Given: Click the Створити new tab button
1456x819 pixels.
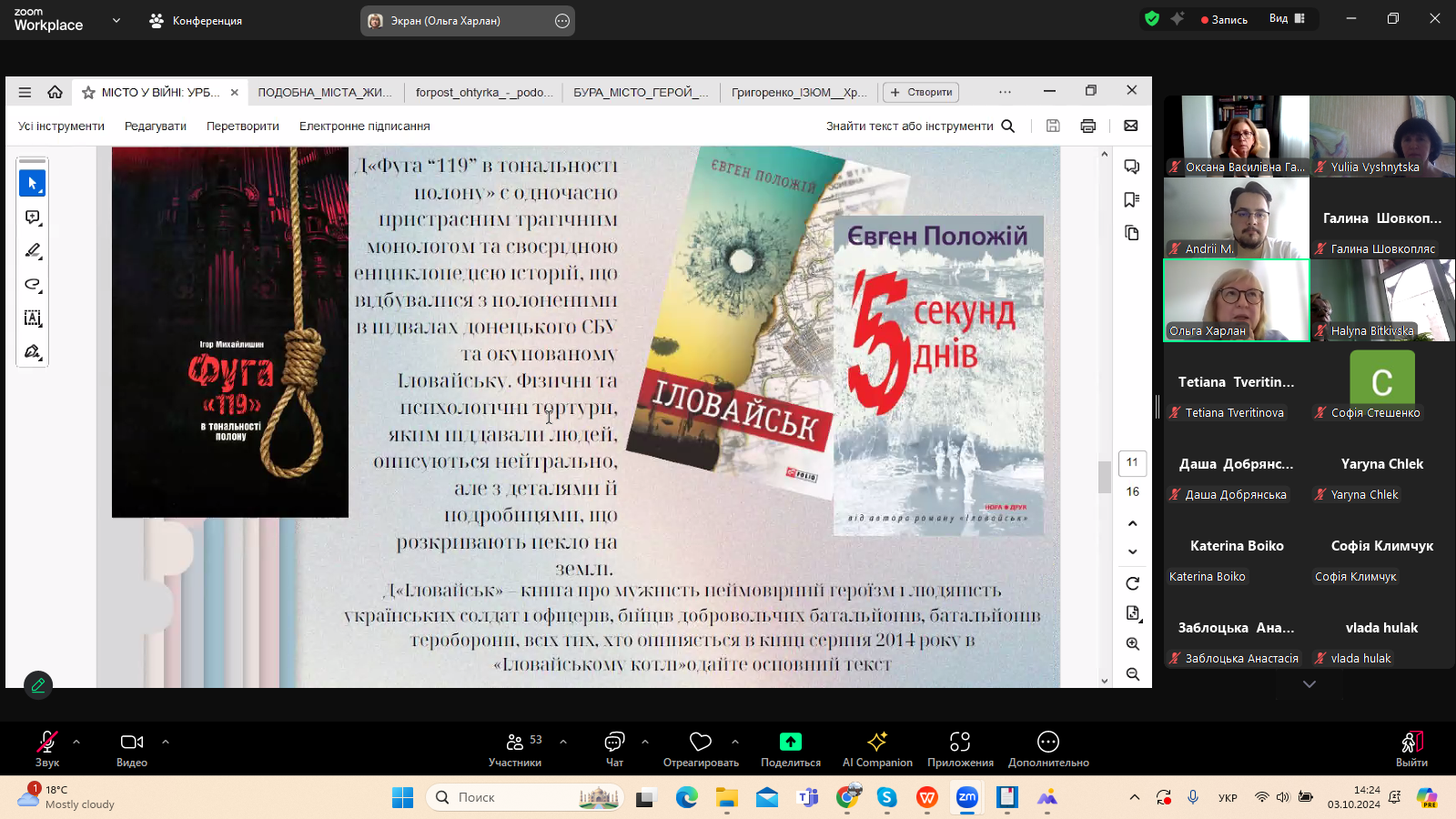Looking at the screenshot, I should [x=921, y=92].
